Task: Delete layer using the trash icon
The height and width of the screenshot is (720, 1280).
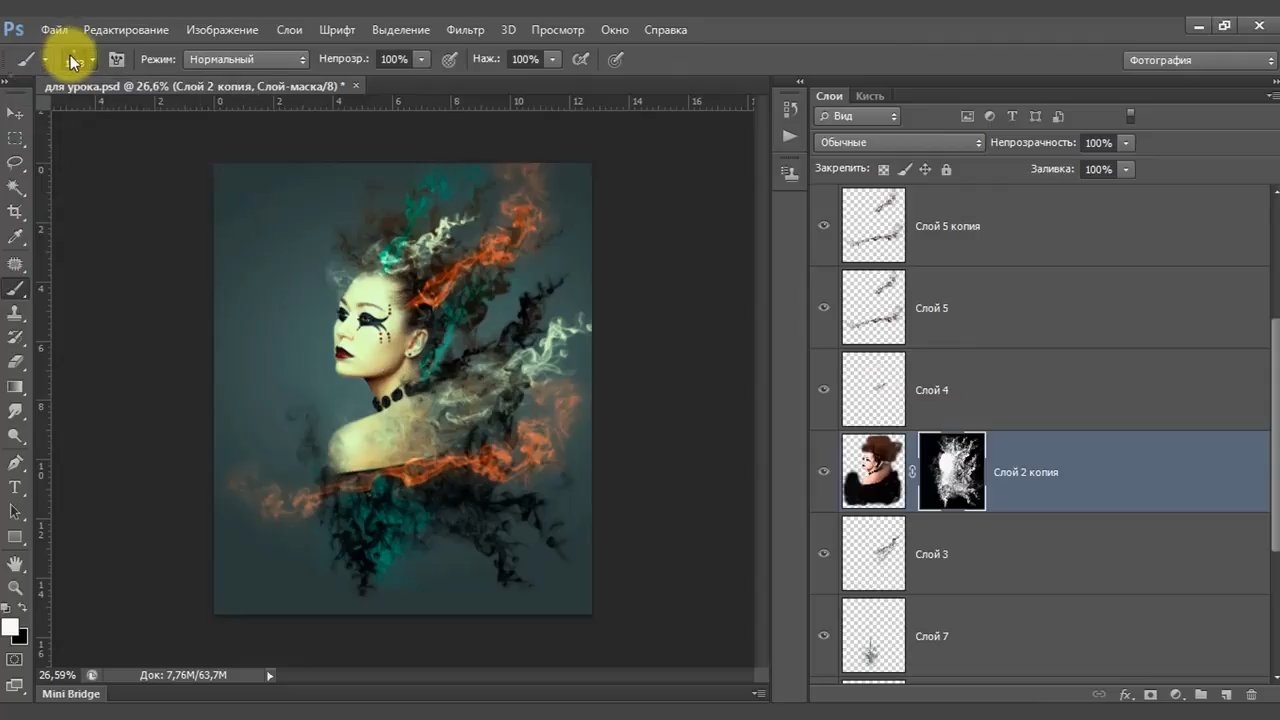Action: (1251, 694)
